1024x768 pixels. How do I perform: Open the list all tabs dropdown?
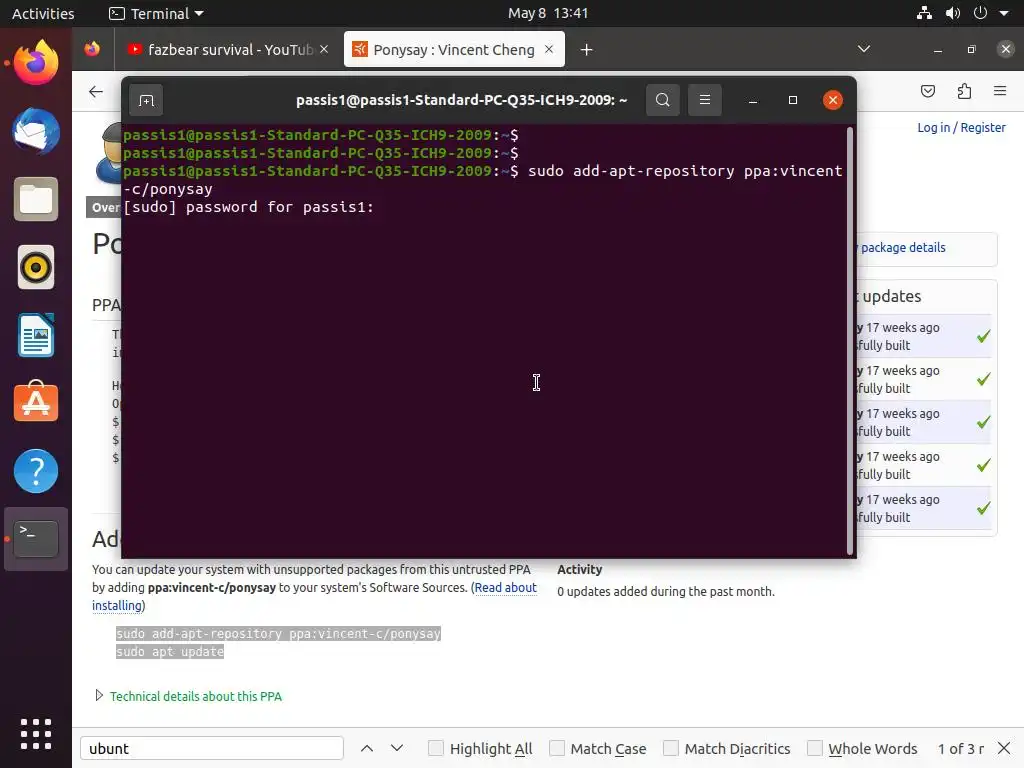click(863, 49)
